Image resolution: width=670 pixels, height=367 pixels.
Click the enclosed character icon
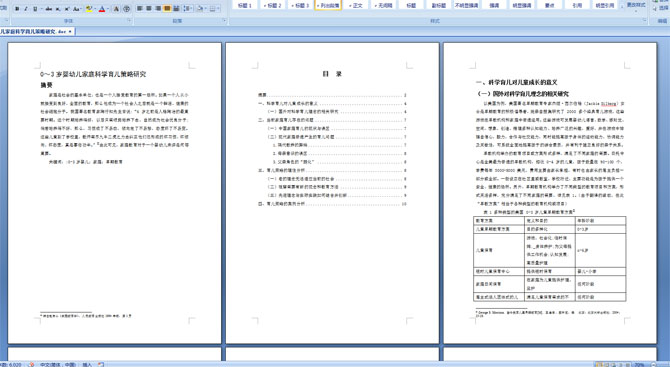click(126, 9)
